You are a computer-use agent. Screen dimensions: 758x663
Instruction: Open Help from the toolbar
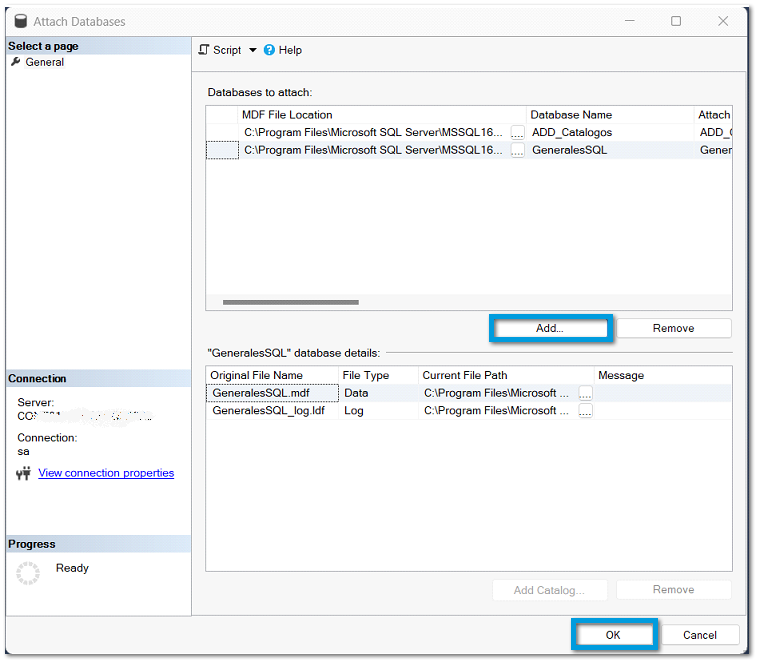pos(282,50)
